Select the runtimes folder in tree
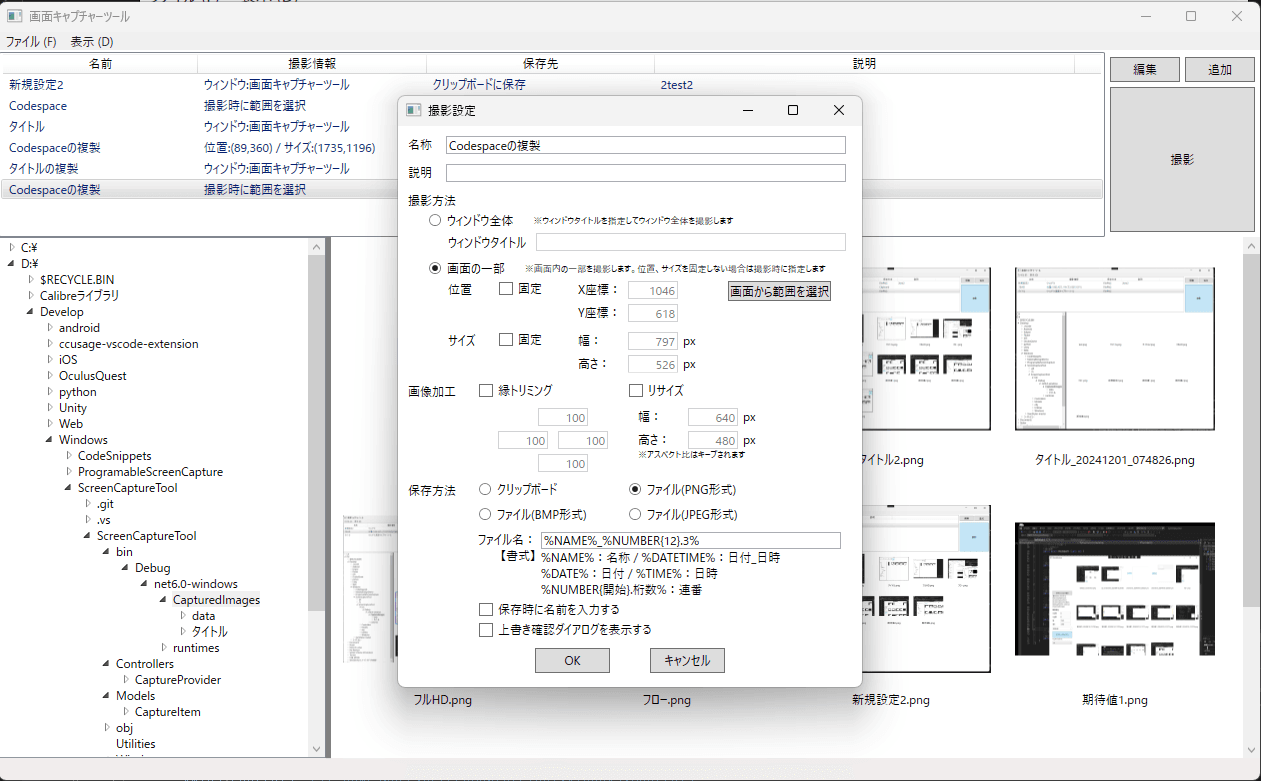The width and height of the screenshot is (1261, 781). point(196,647)
